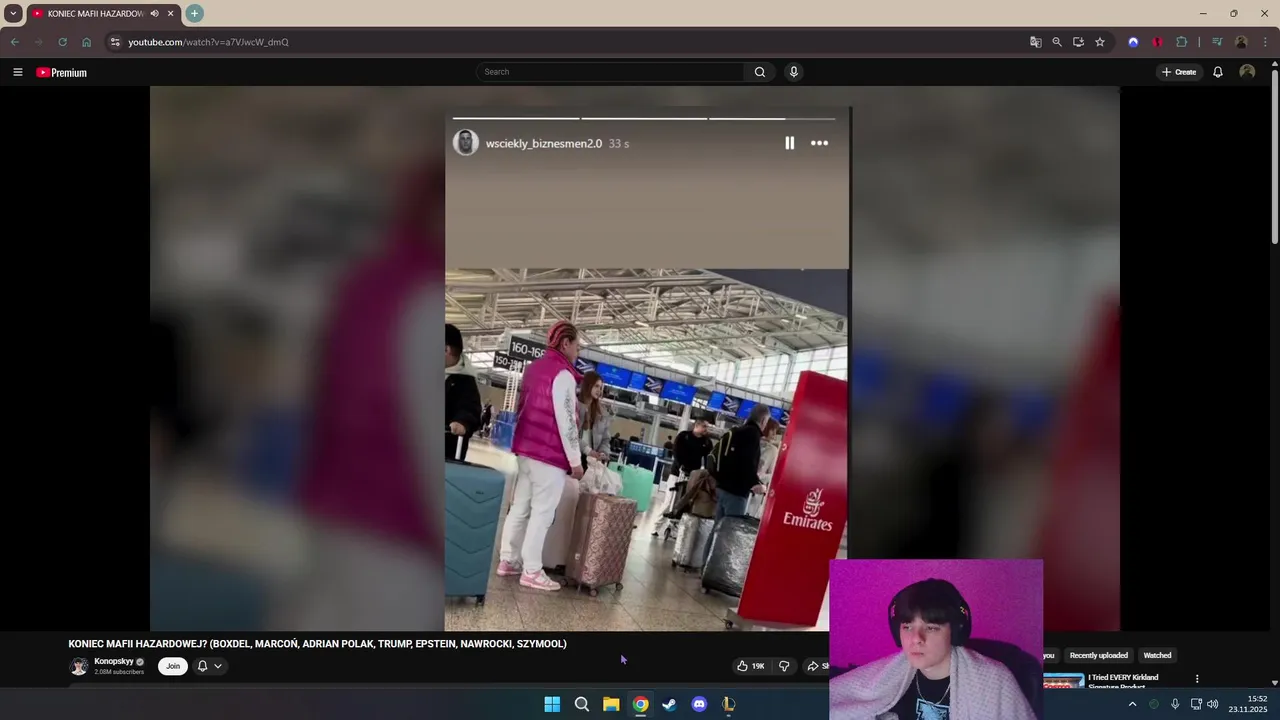
Task: Open the Windows Start menu
Action: 552,704
